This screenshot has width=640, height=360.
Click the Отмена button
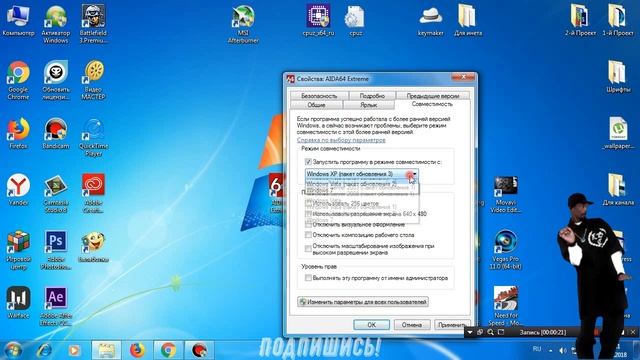pos(411,325)
